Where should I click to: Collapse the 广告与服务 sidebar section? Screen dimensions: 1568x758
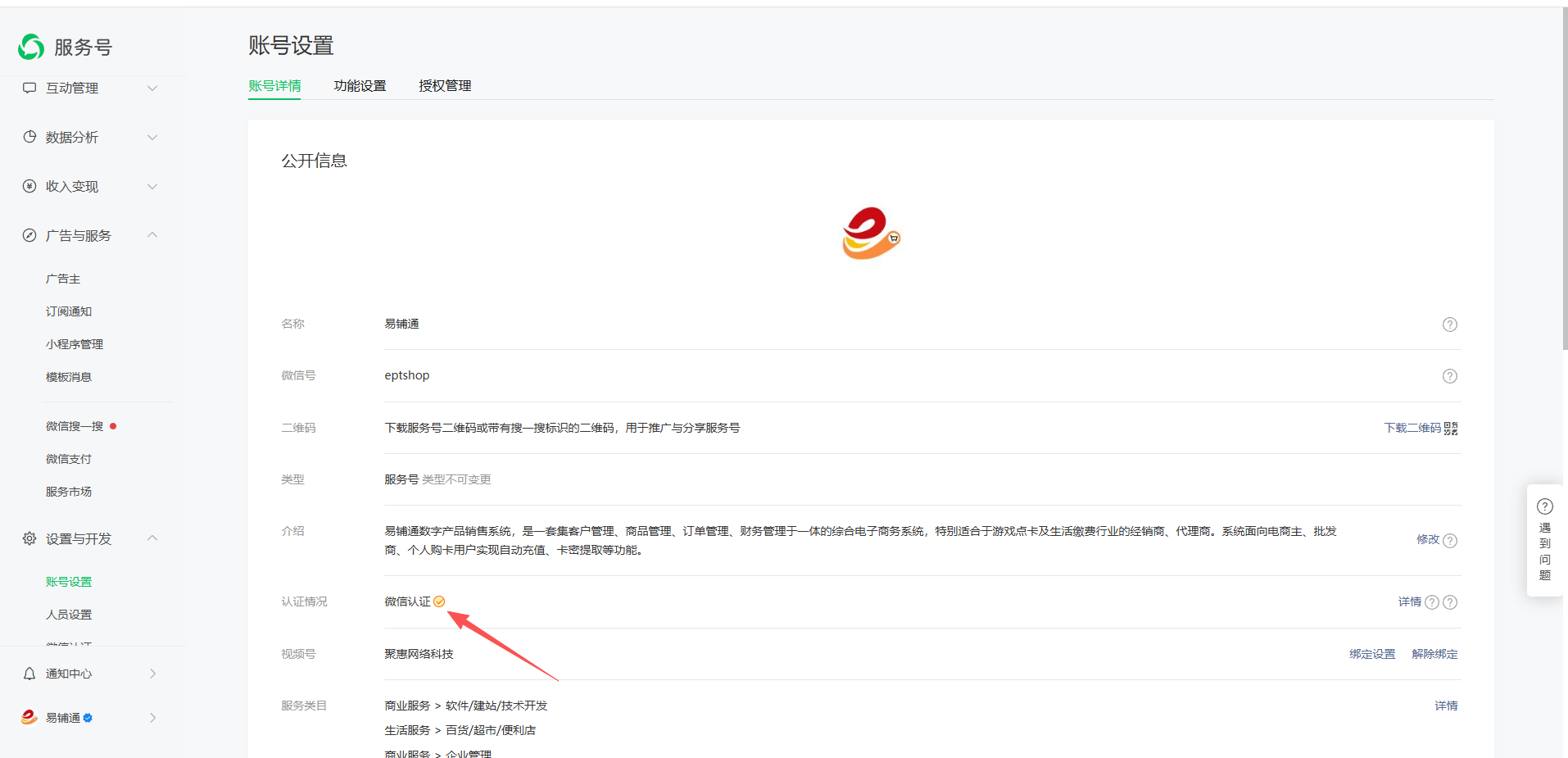coord(152,235)
